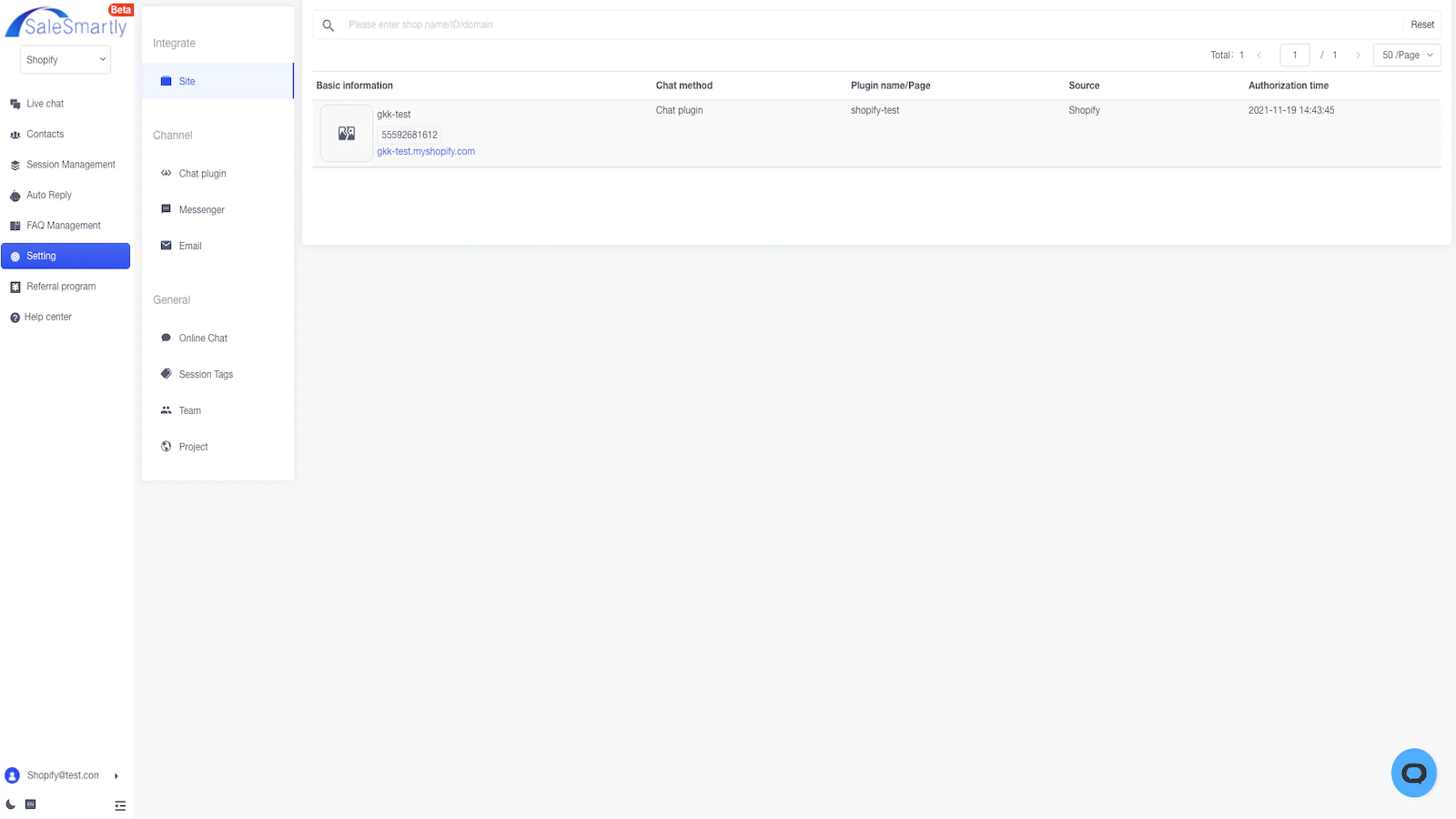Switch language using the EN icon
Image resolution: width=1456 pixels, height=819 pixels.
(30, 804)
